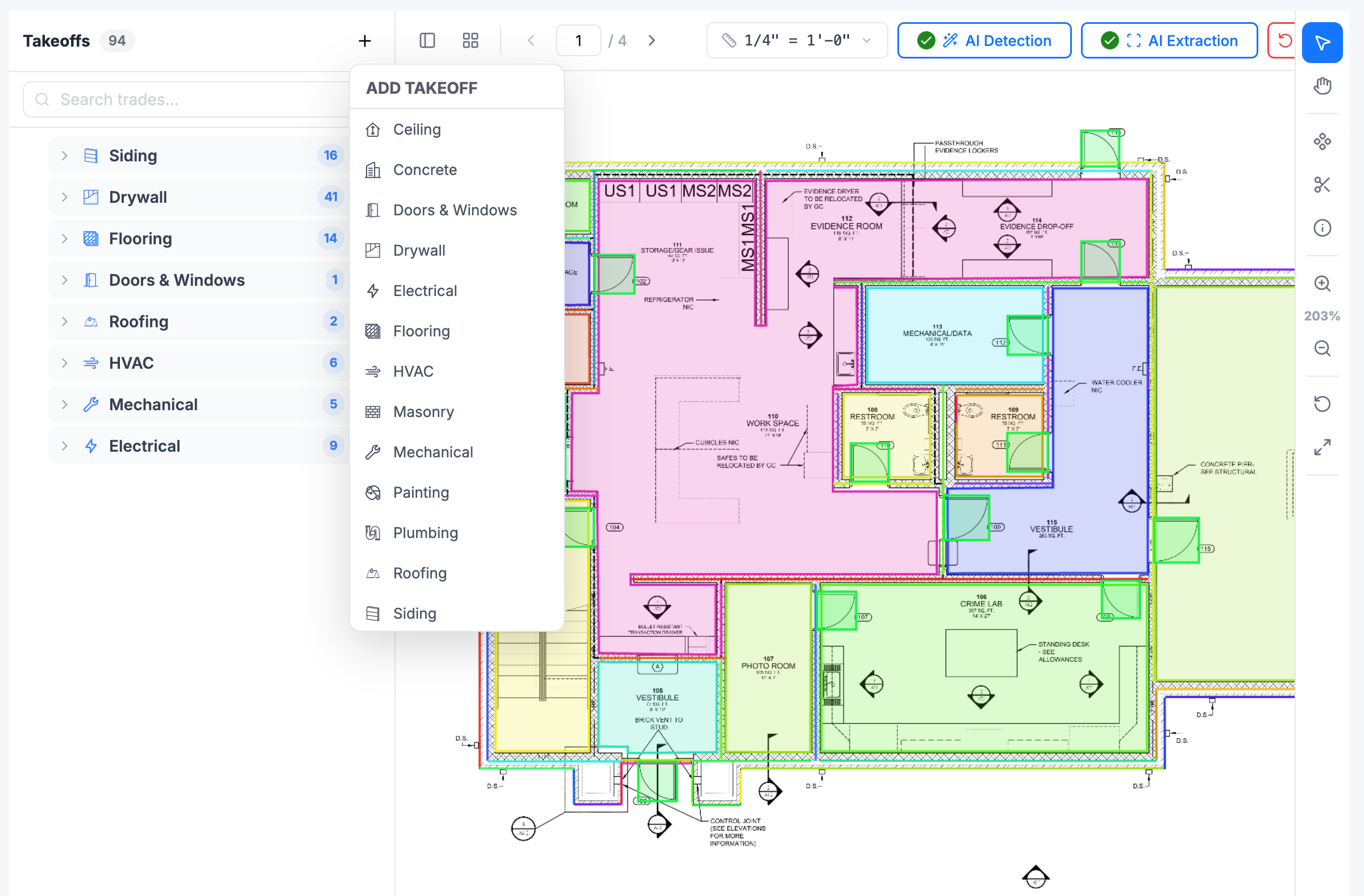Run AI Extraction
Image resolution: width=1364 pixels, height=896 pixels.
point(1169,41)
